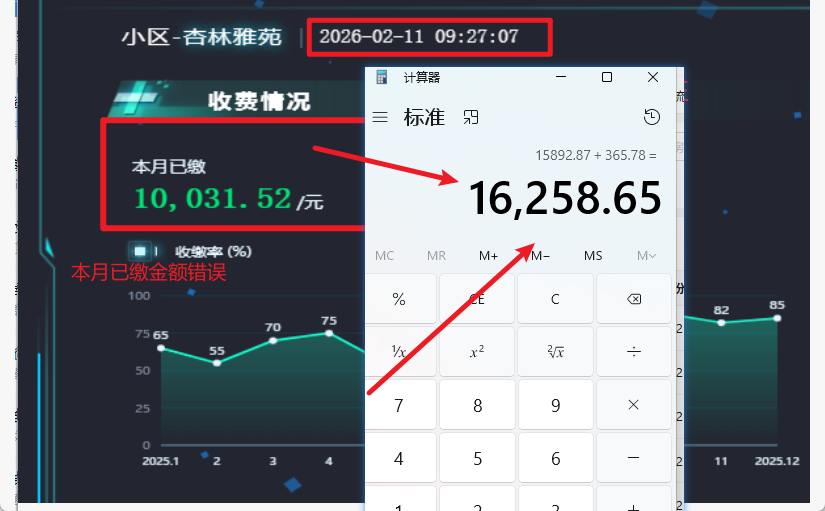Click the division operator key
Viewport: 825px width, 511px height.
pyautogui.click(x=633, y=351)
